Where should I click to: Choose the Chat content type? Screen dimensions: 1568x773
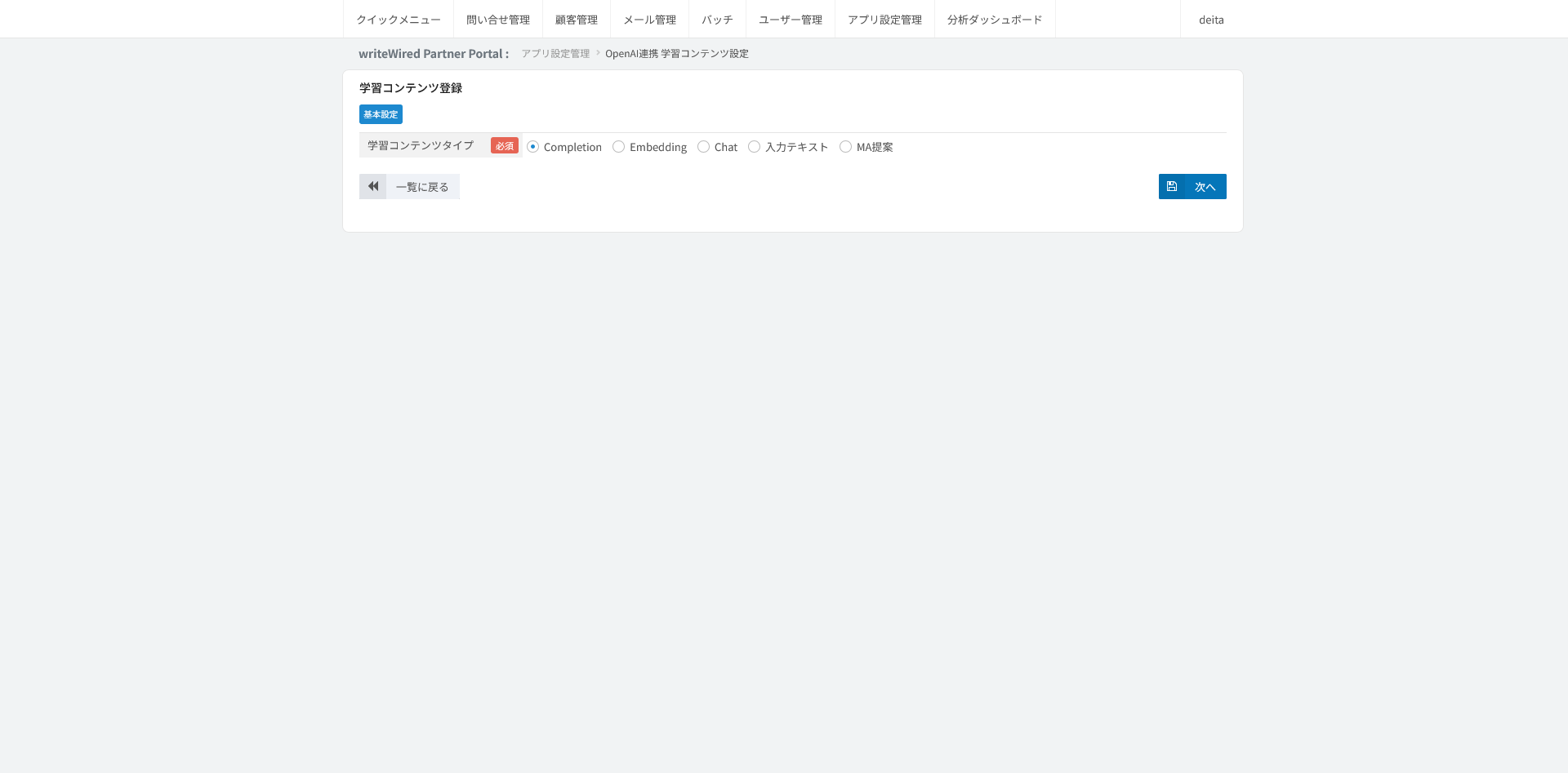coord(703,147)
